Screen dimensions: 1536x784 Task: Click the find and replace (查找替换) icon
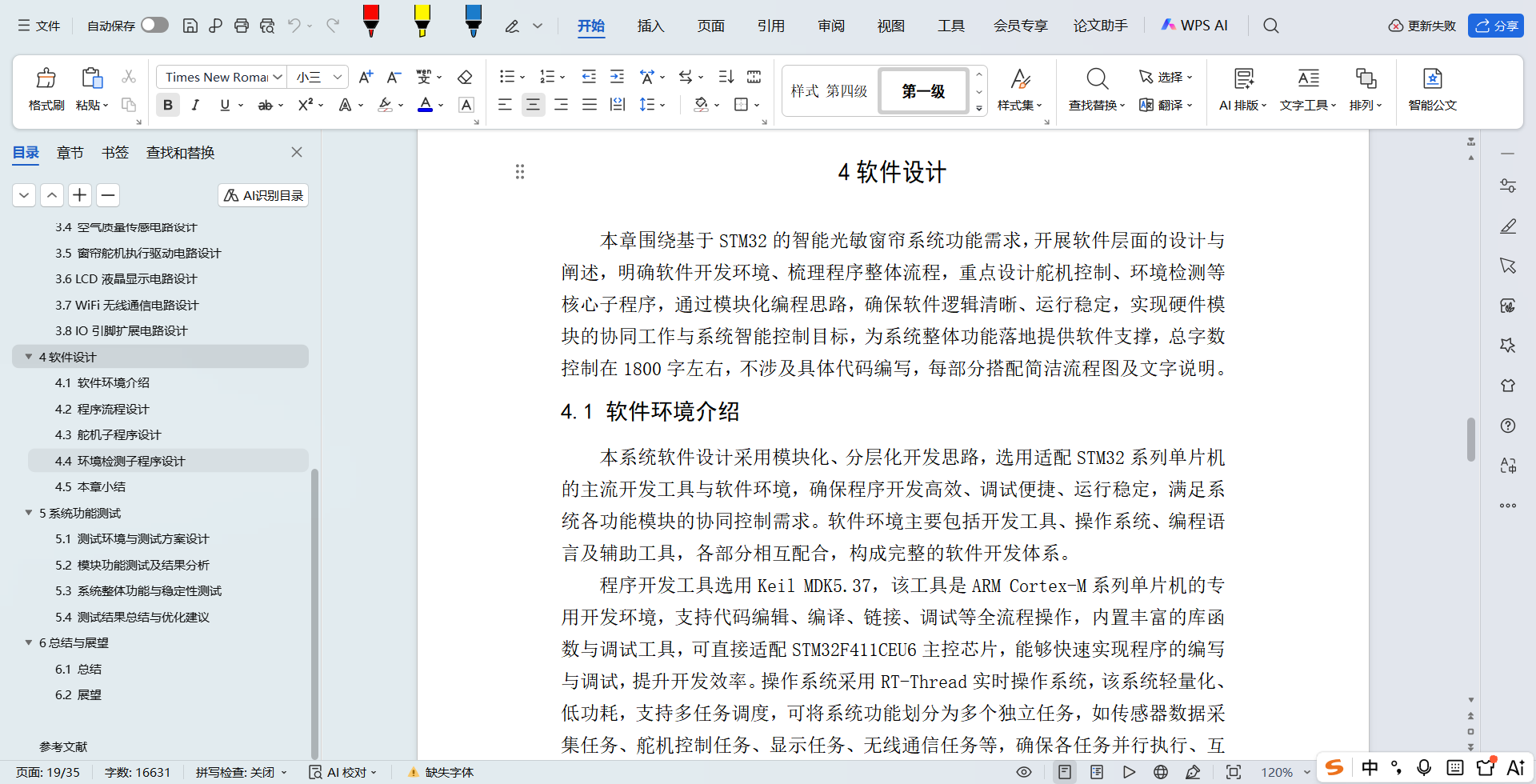tap(1097, 78)
